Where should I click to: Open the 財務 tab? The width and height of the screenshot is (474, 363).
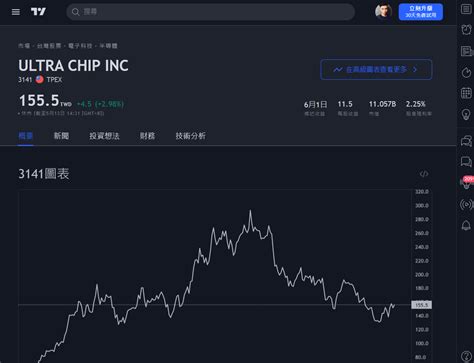[147, 136]
